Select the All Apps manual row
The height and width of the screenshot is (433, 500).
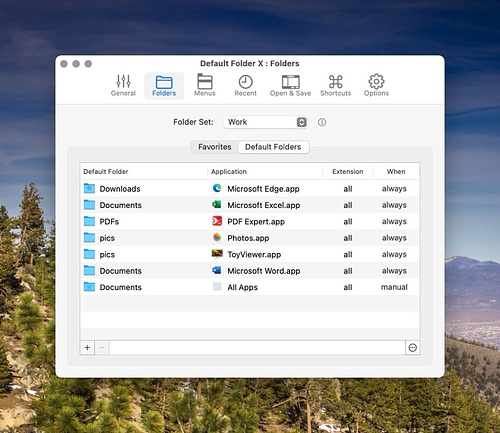250,287
